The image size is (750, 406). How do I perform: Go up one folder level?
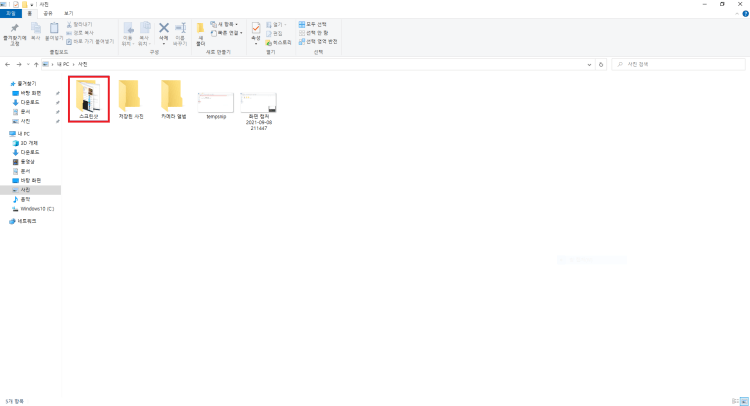(36, 65)
